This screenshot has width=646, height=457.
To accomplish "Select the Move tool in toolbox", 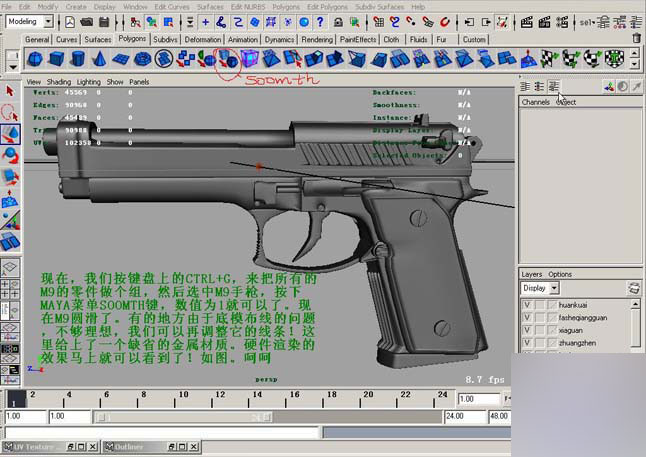I will [x=10, y=134].
